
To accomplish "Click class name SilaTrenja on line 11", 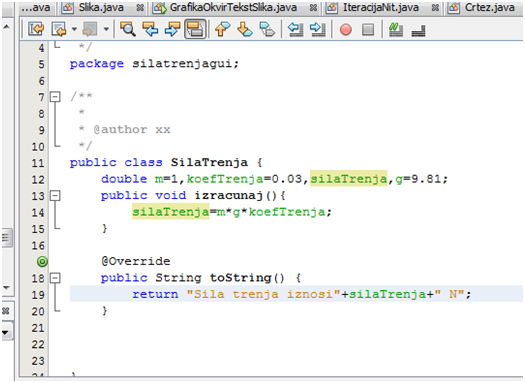I will (x=209, y=163).
